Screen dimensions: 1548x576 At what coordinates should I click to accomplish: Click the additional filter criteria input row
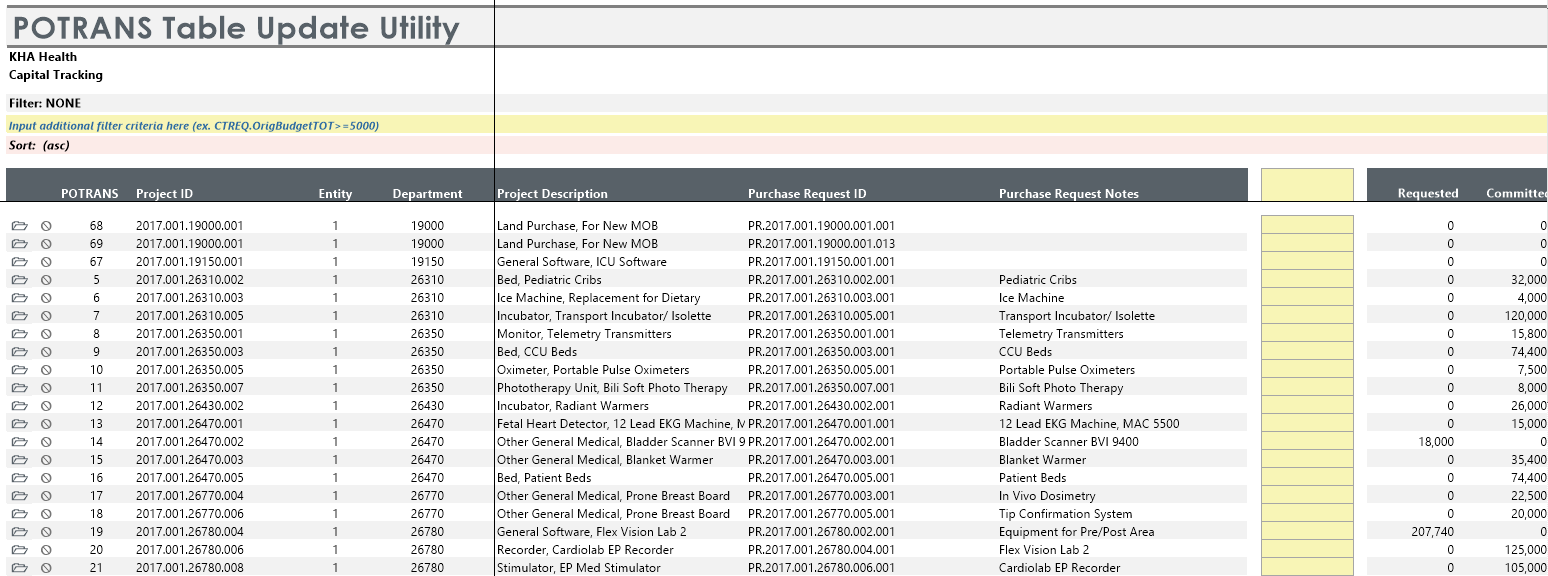click(x=776, y=126)
